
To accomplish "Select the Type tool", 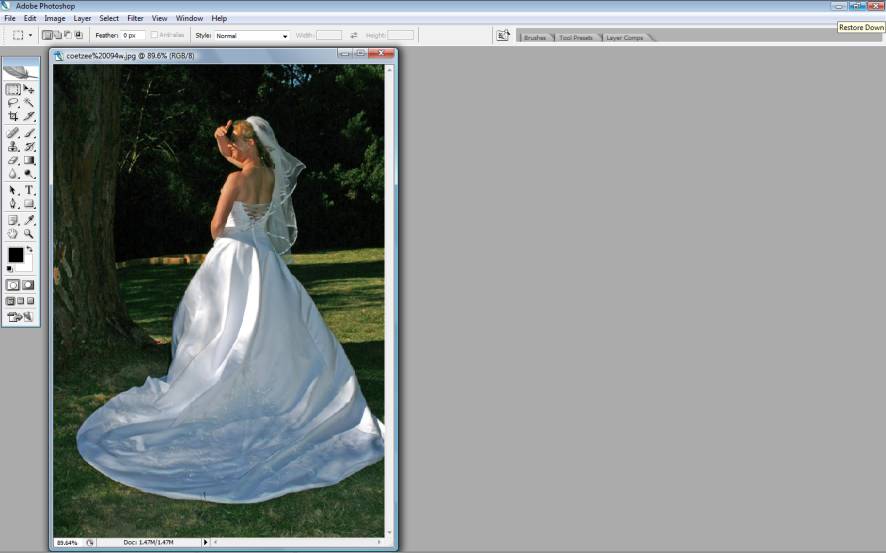I will click(29, 190).
